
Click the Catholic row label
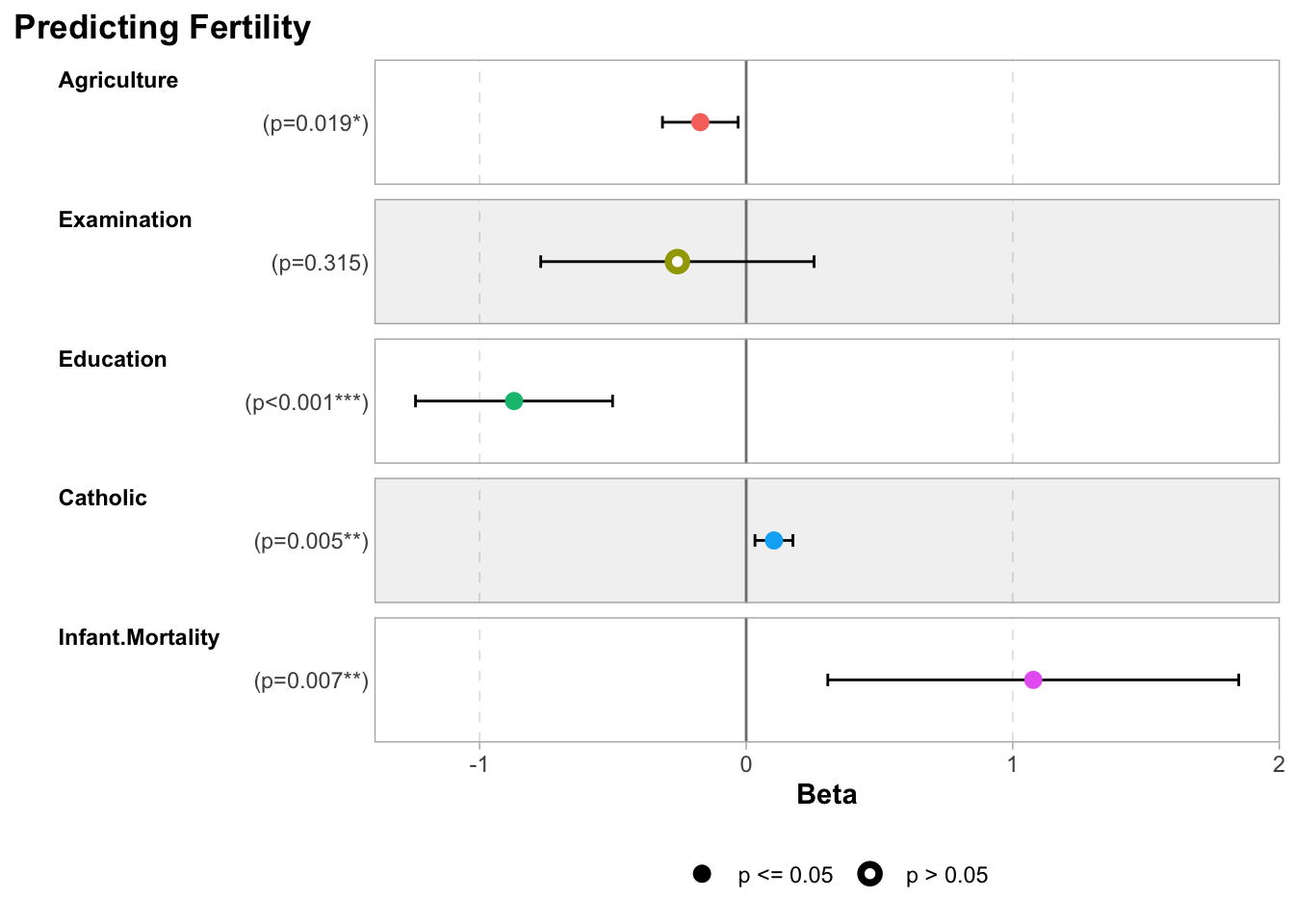tap(103, 498)
